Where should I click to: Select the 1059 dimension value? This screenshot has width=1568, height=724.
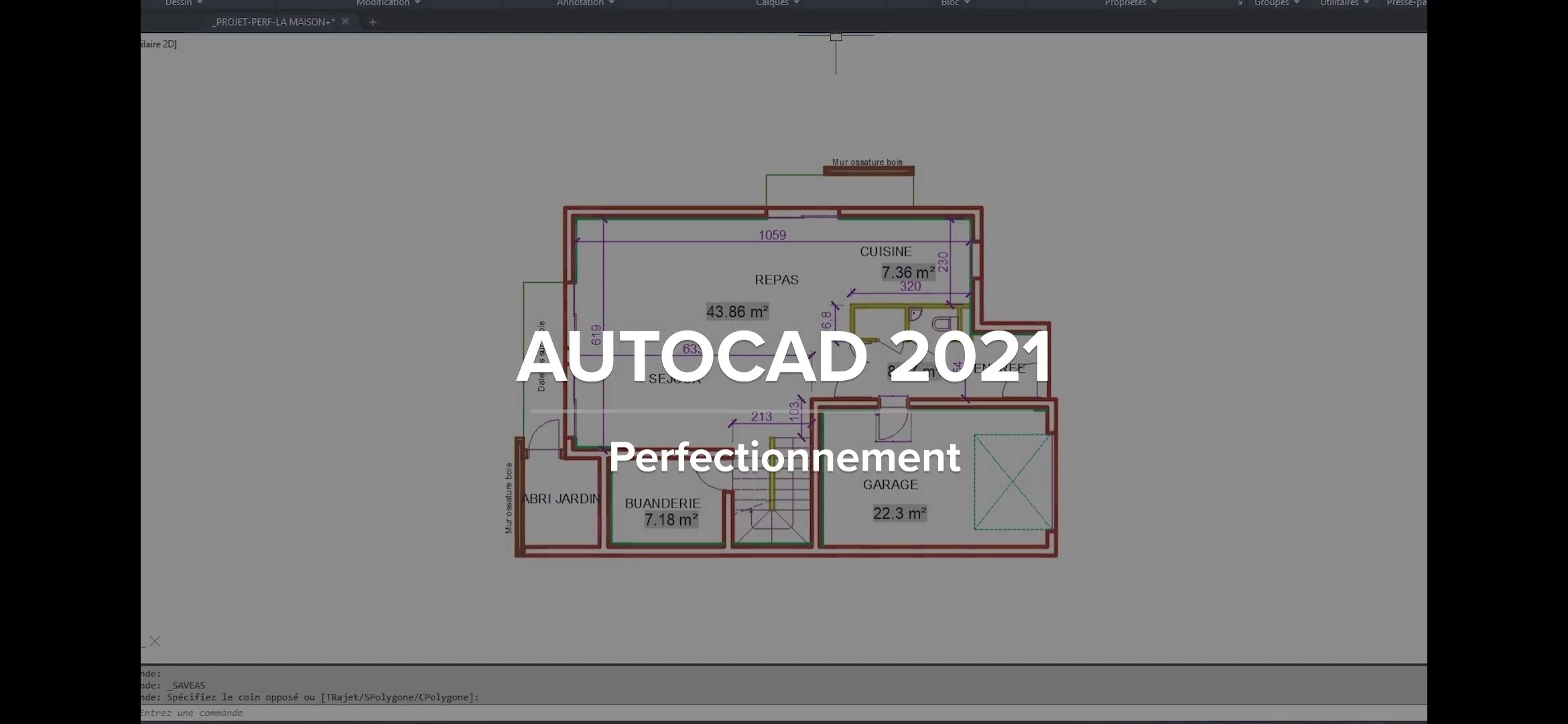pos(772,235)
